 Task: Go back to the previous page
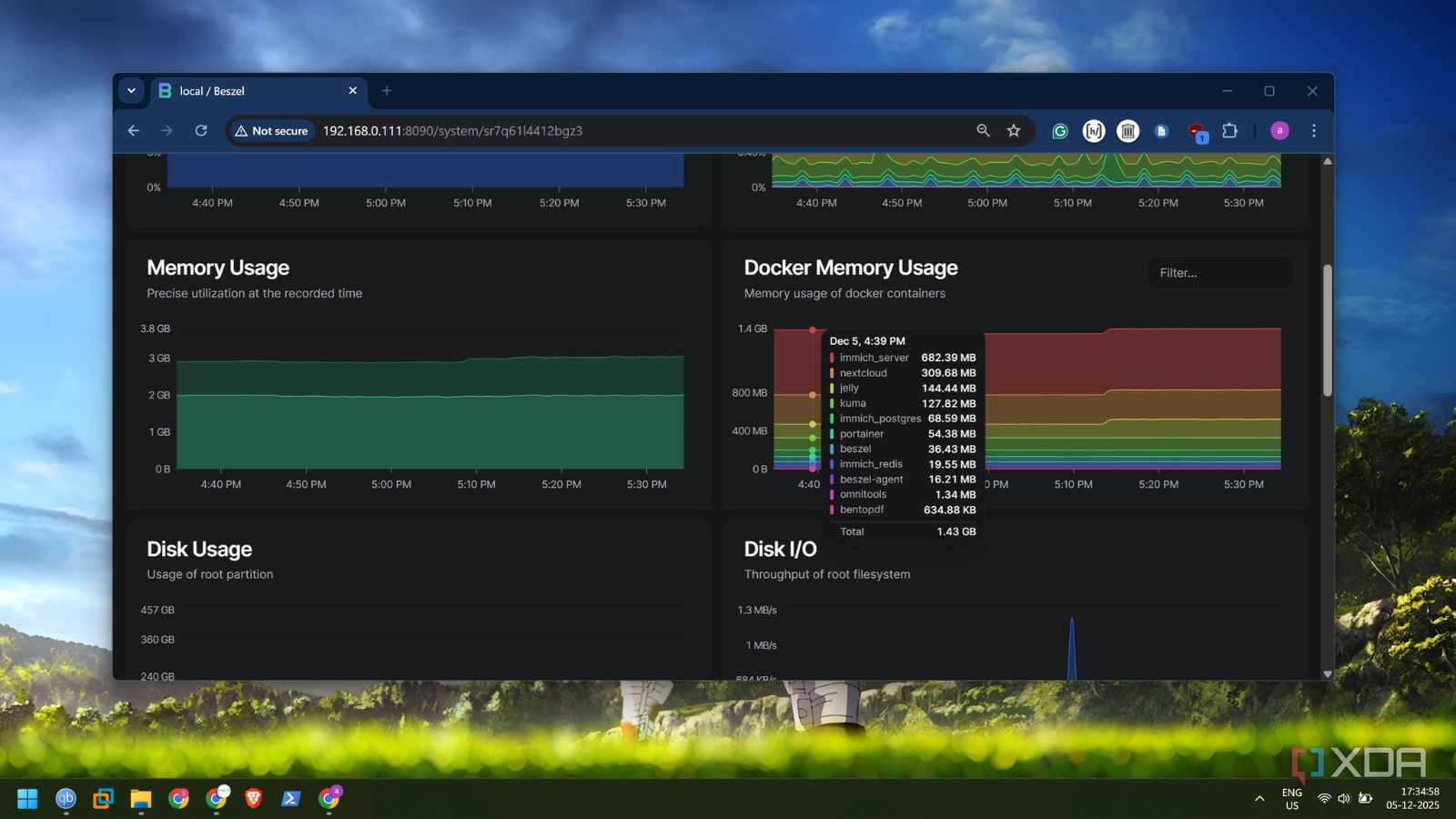click(134, 131)
